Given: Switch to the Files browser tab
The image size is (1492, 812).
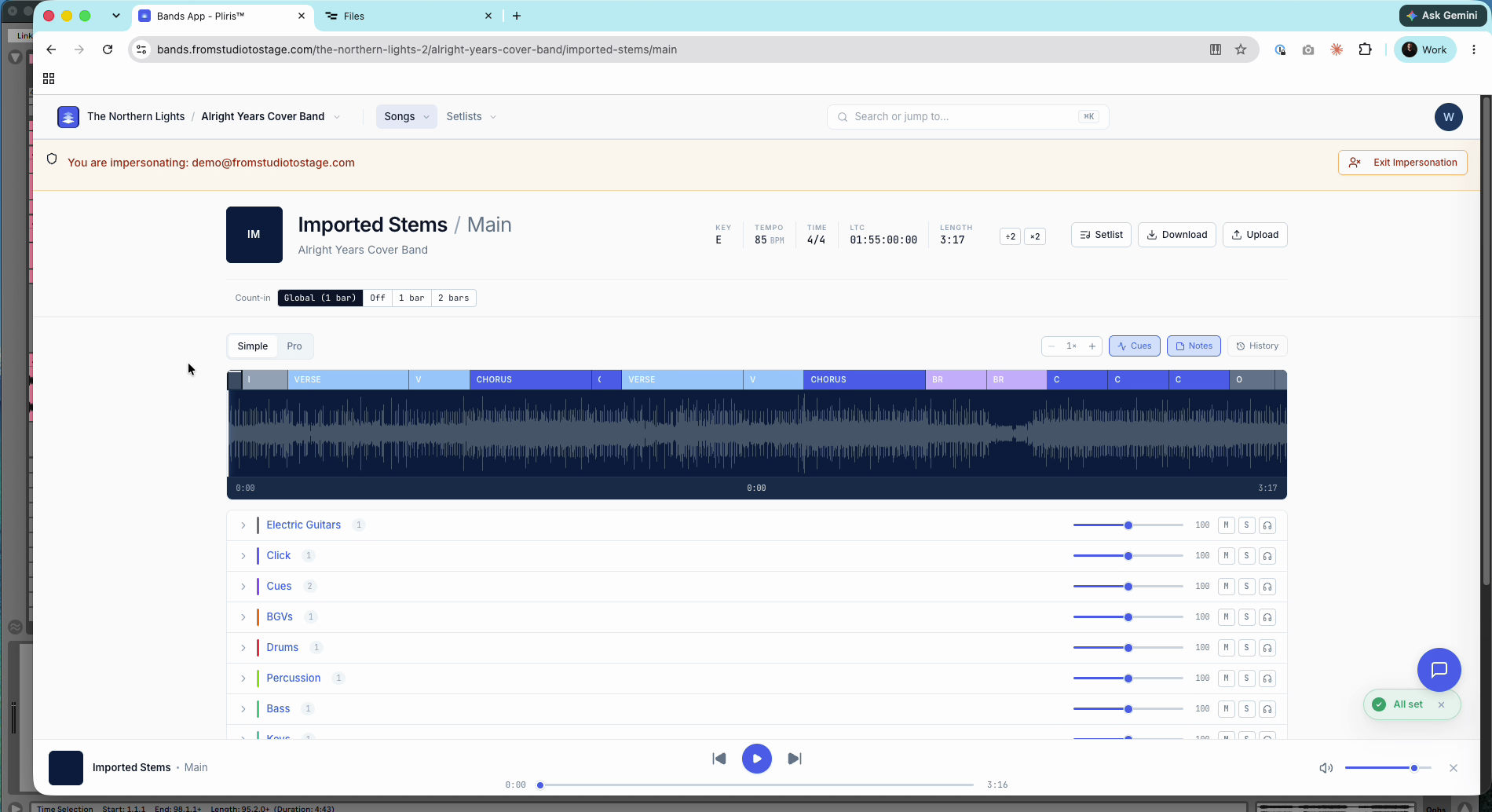Looking at the screenshot, I should (407, 16).
